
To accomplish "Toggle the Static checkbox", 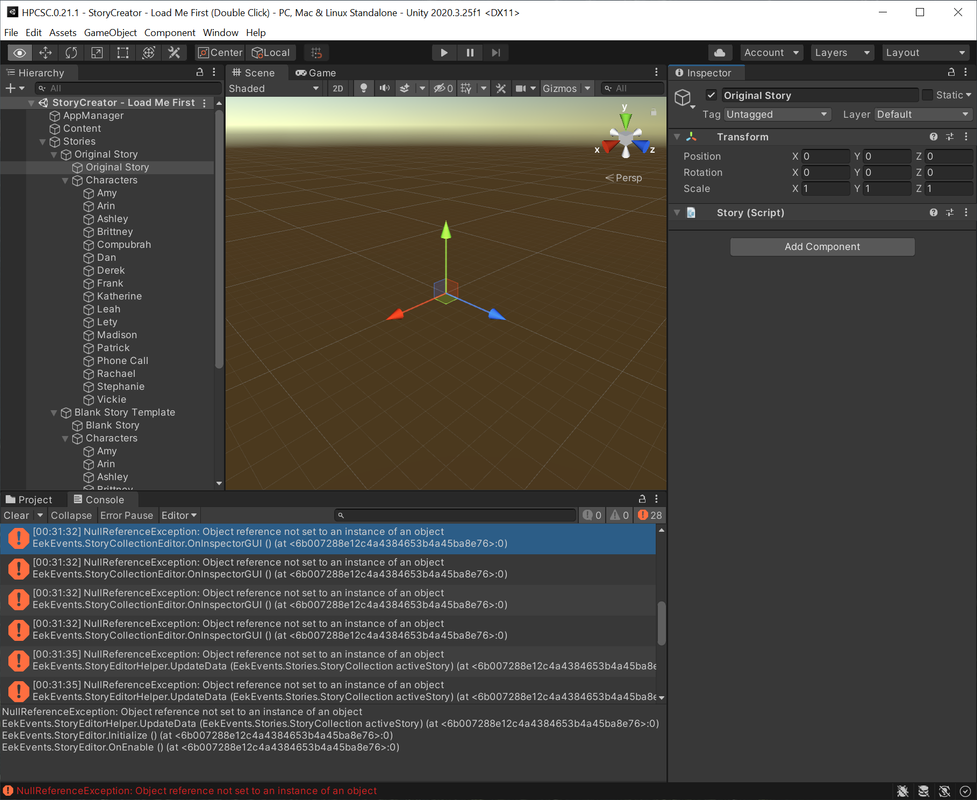I will click(927, 95).
